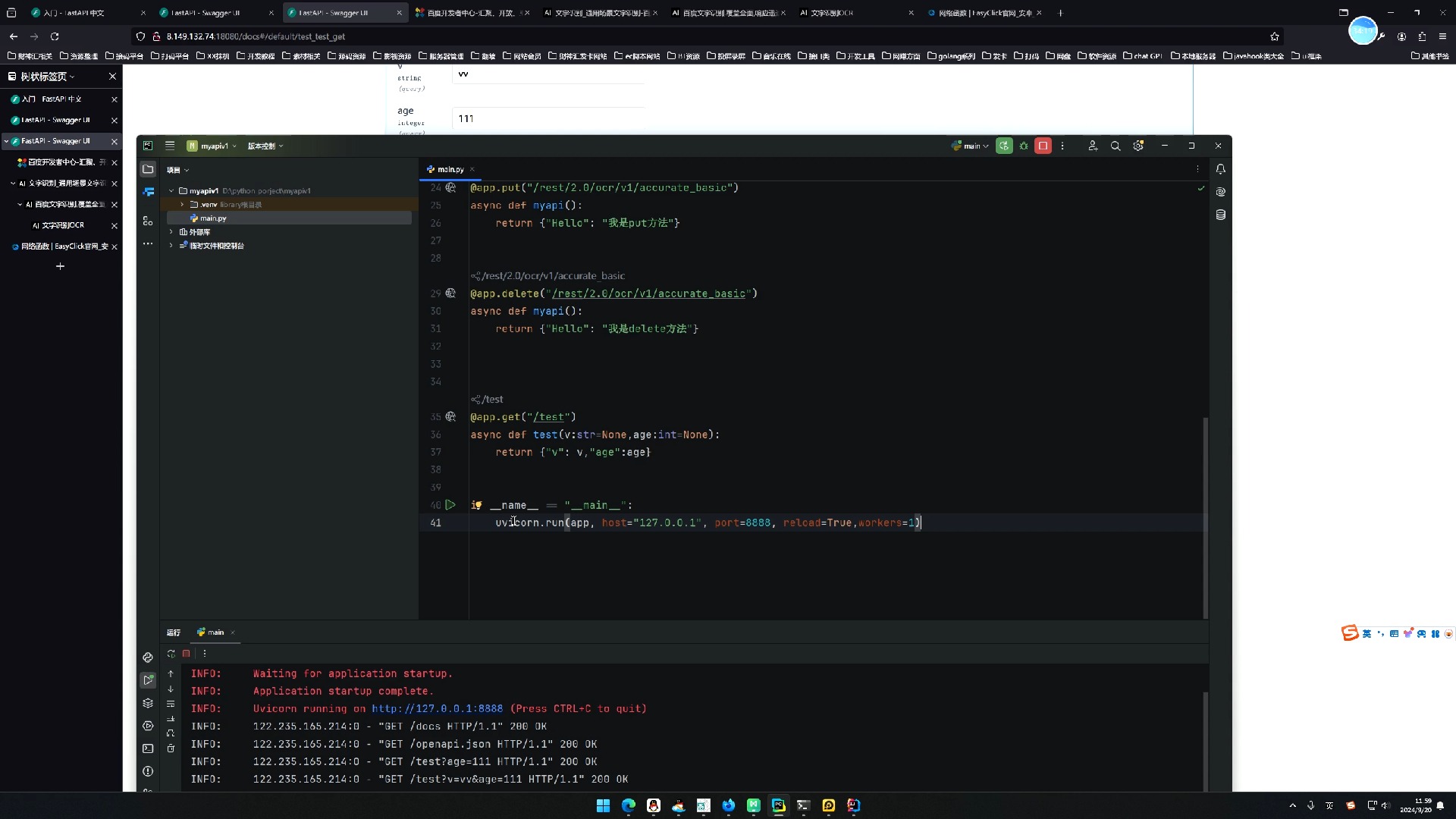The width and height of the screenshot is (1456, 819).
Task: Open the Database tool window icon
Action: click(1220, 215)
